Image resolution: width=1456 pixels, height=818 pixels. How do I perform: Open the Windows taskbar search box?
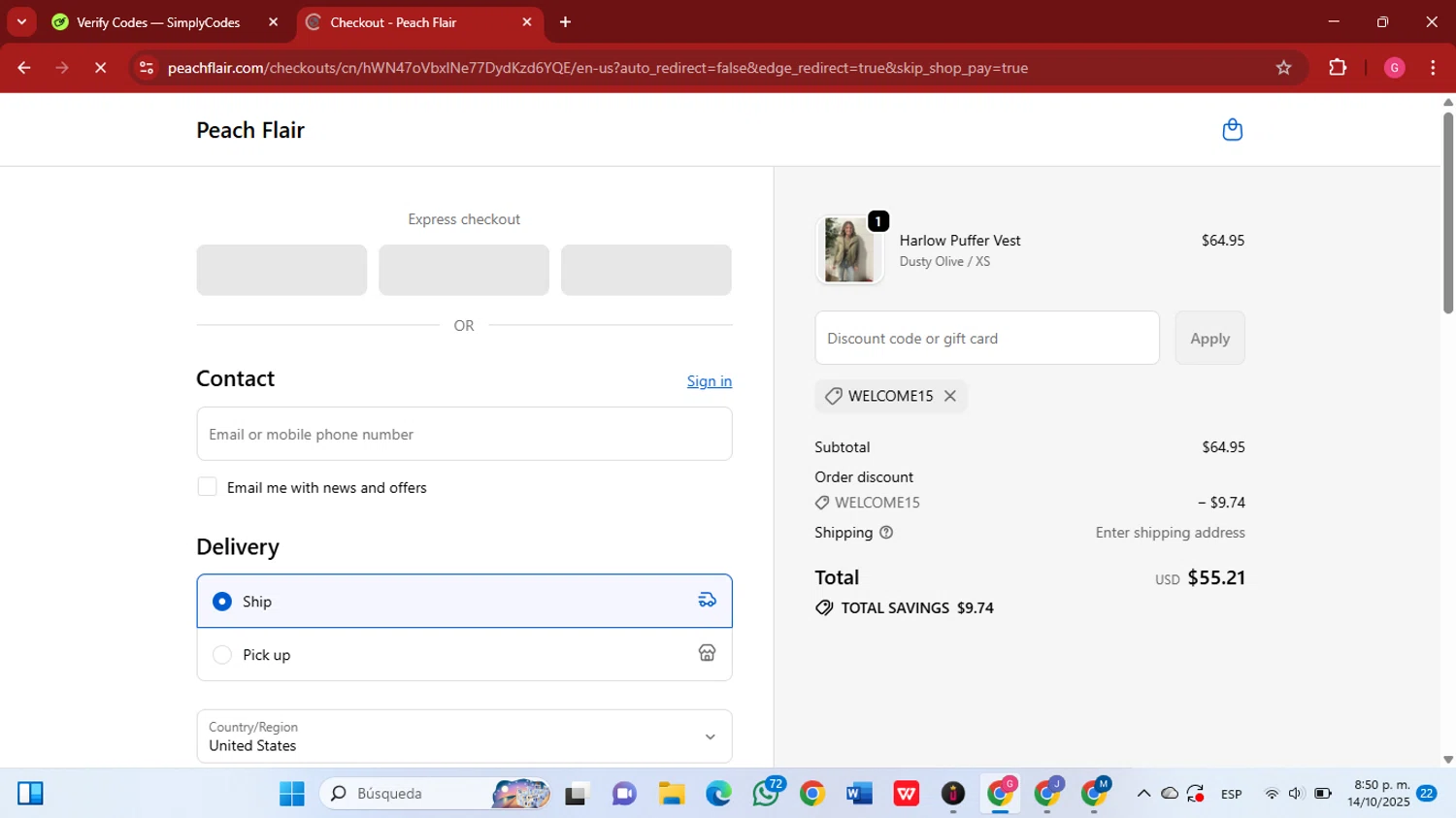[x=434, y=794]
